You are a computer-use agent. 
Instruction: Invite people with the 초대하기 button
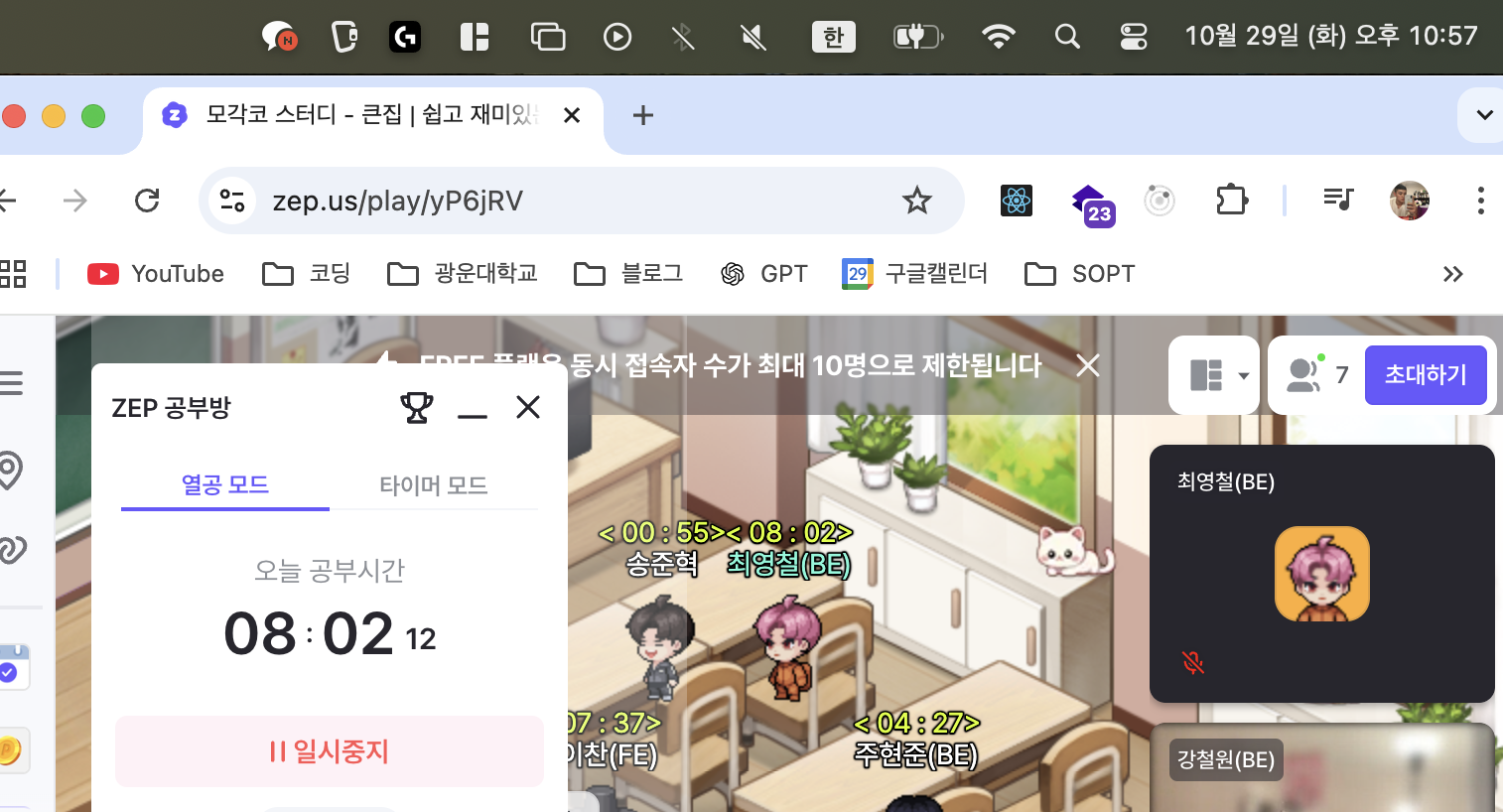click(x=1426, y=375)
